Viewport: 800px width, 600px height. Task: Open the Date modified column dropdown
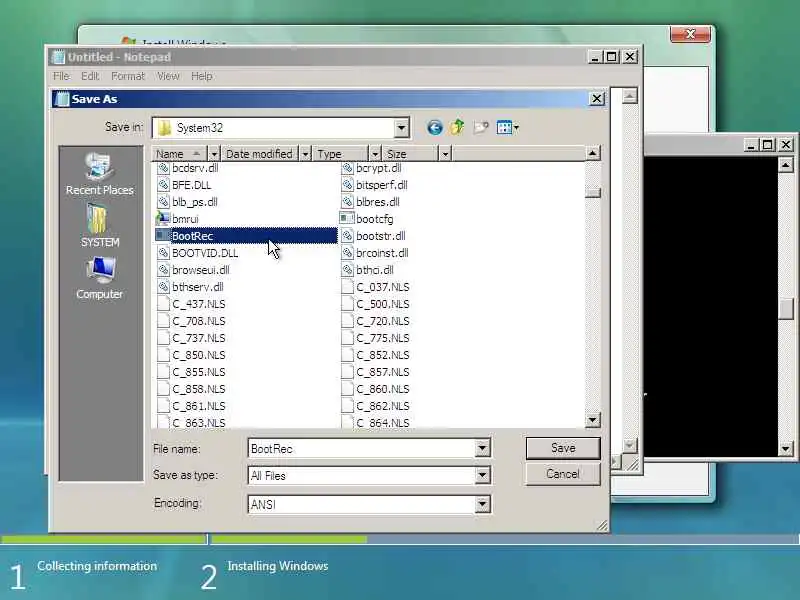(305, 154)
